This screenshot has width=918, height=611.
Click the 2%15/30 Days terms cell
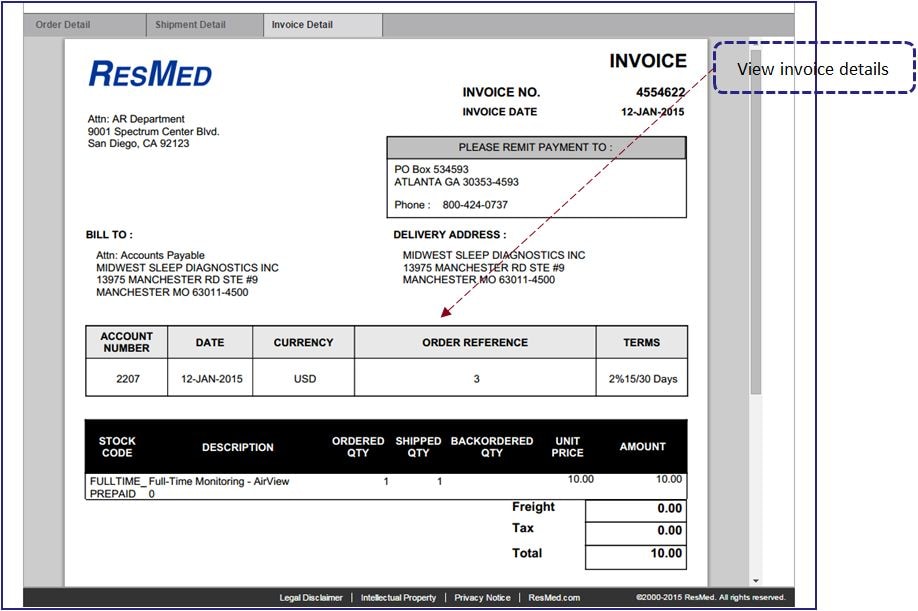pos(642,379)
